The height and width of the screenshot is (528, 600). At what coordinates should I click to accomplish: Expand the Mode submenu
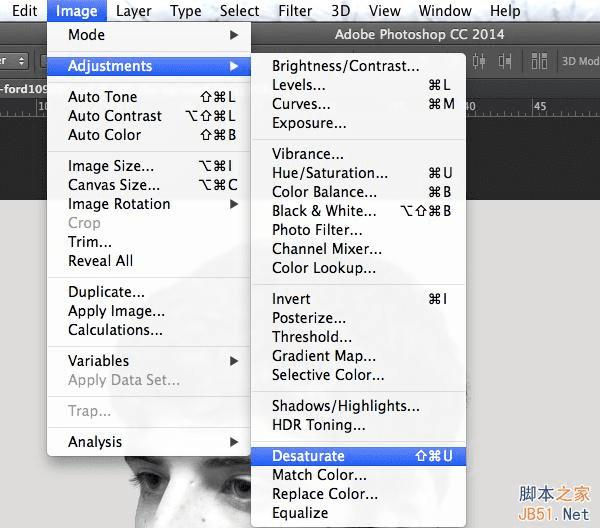tap(148, 35)
